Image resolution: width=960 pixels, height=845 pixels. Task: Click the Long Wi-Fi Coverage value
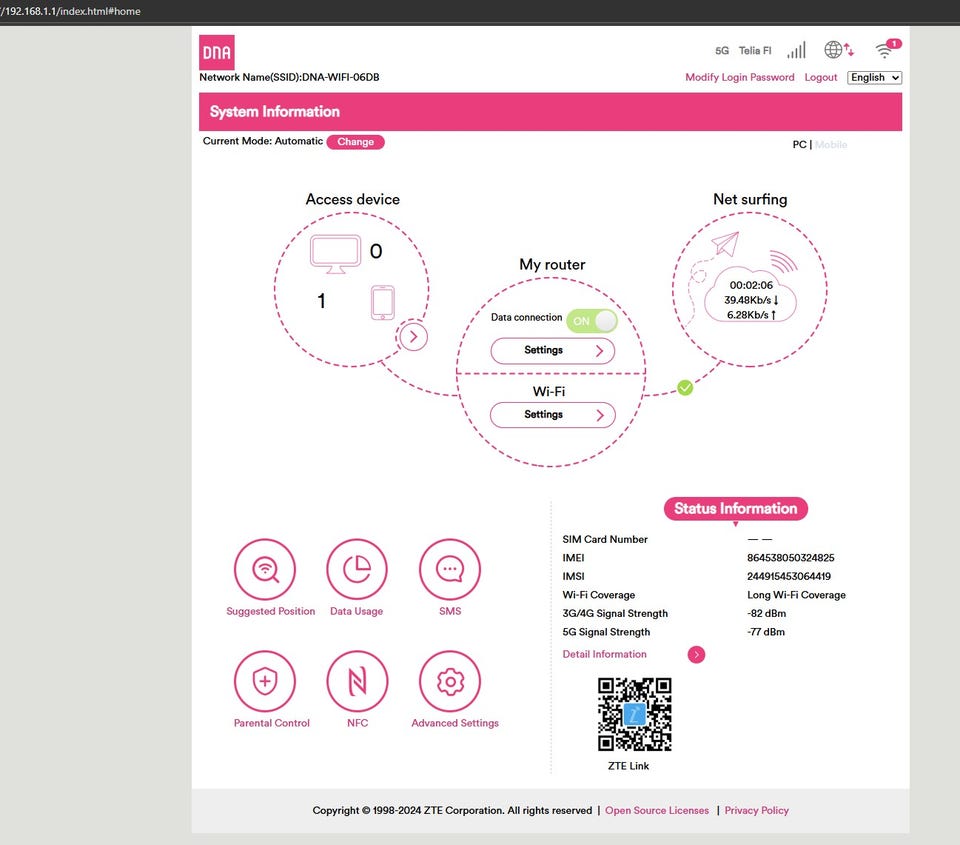pyautogui.click(x=796, y=595)
